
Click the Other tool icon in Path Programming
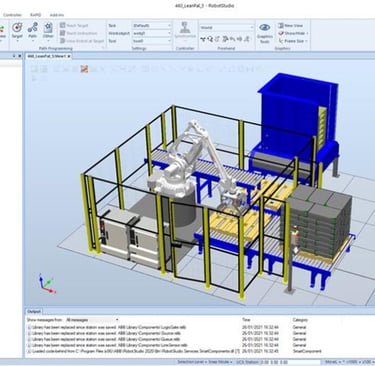pos(48,30)
